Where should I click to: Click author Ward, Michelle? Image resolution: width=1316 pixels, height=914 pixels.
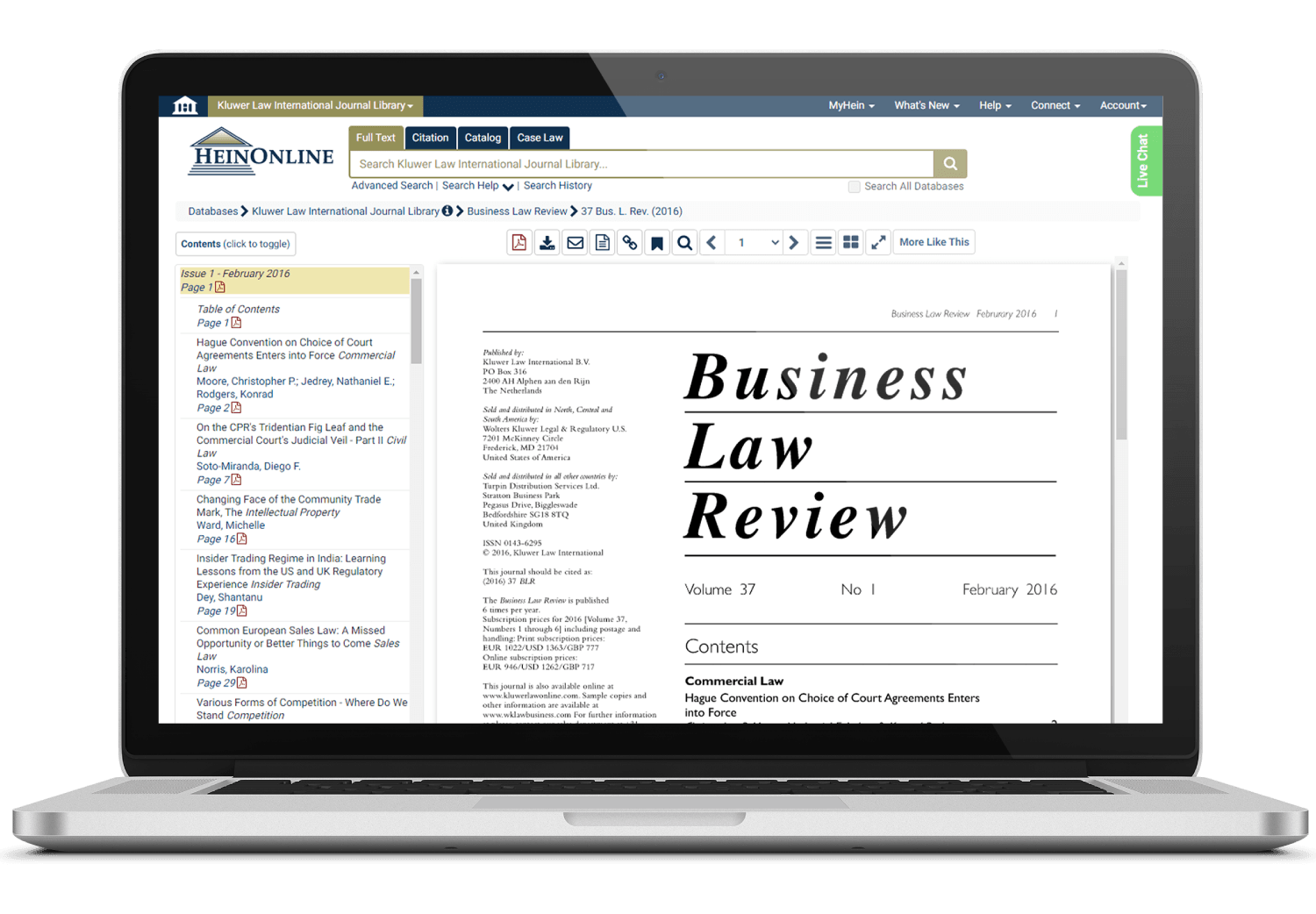[231, 525]
